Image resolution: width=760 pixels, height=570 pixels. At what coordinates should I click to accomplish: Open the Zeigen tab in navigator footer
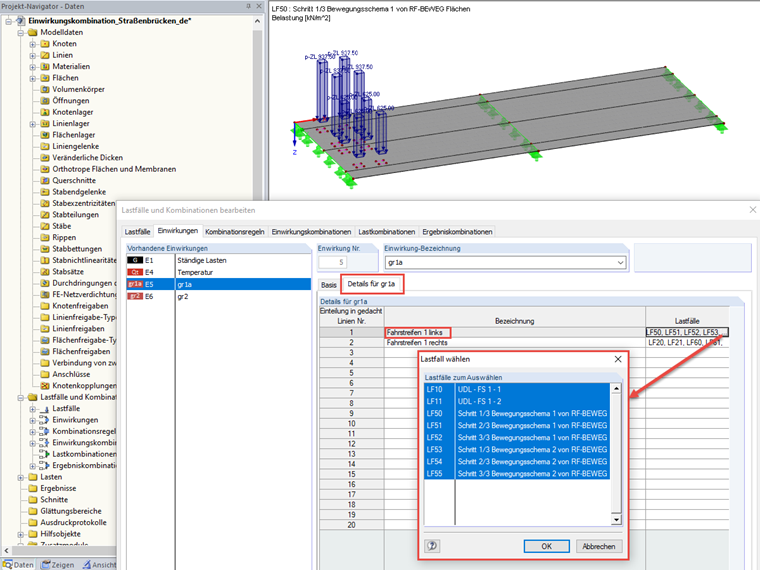(58, 565)
